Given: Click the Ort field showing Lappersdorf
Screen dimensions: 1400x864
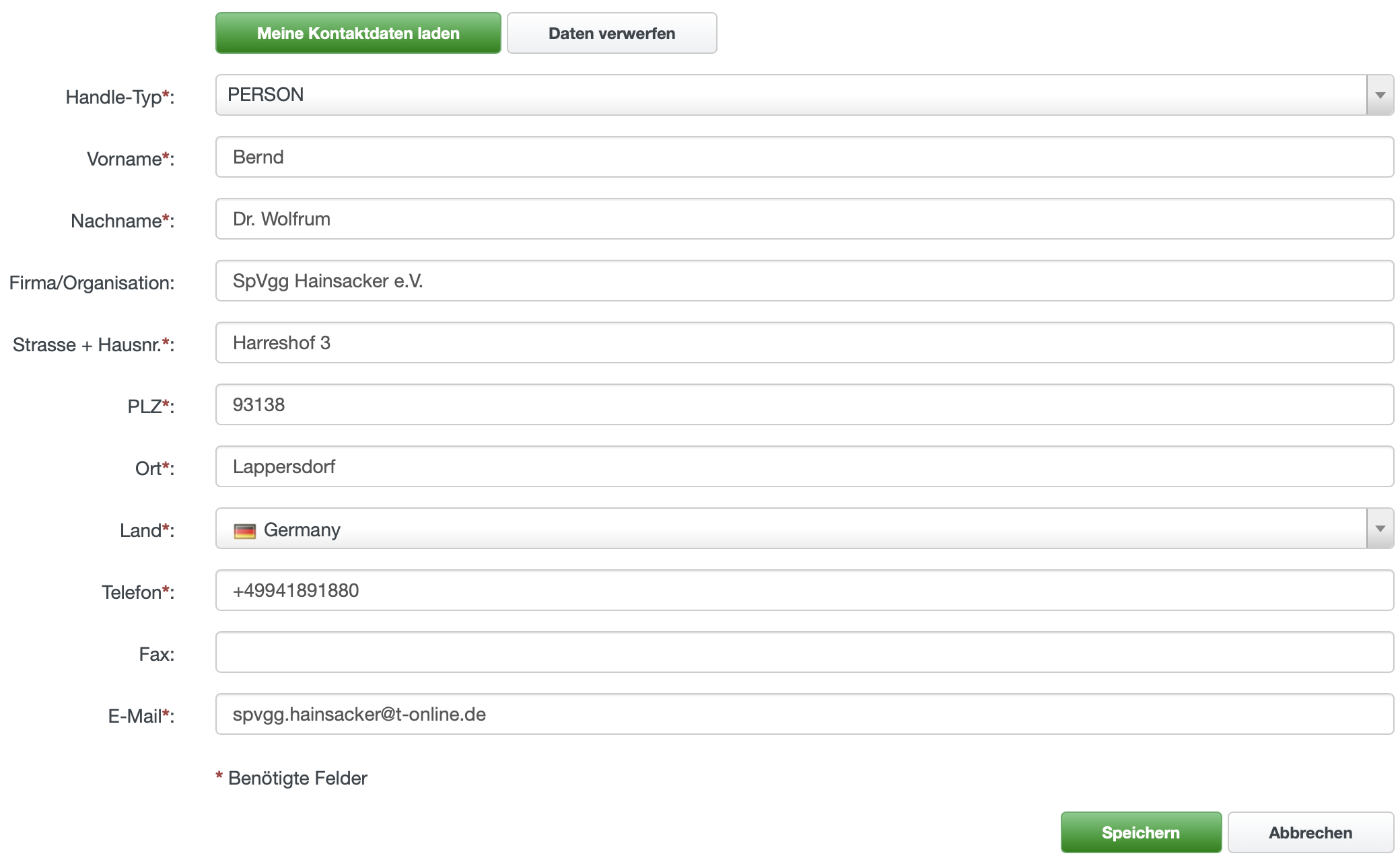Looking at the screenshot, I should [x=804, y=467].
